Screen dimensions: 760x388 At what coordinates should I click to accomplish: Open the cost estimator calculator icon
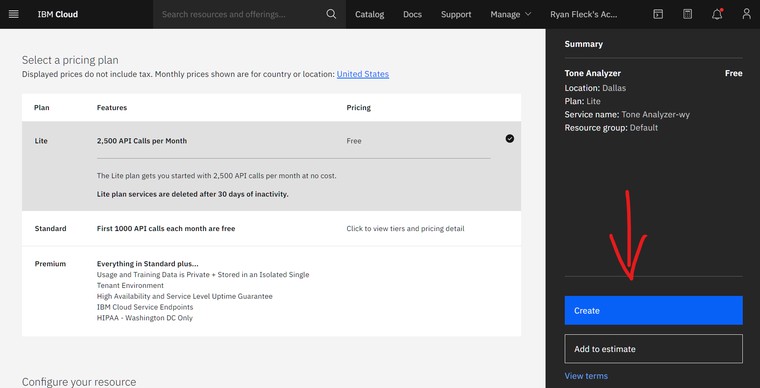[x=687, y=14]
